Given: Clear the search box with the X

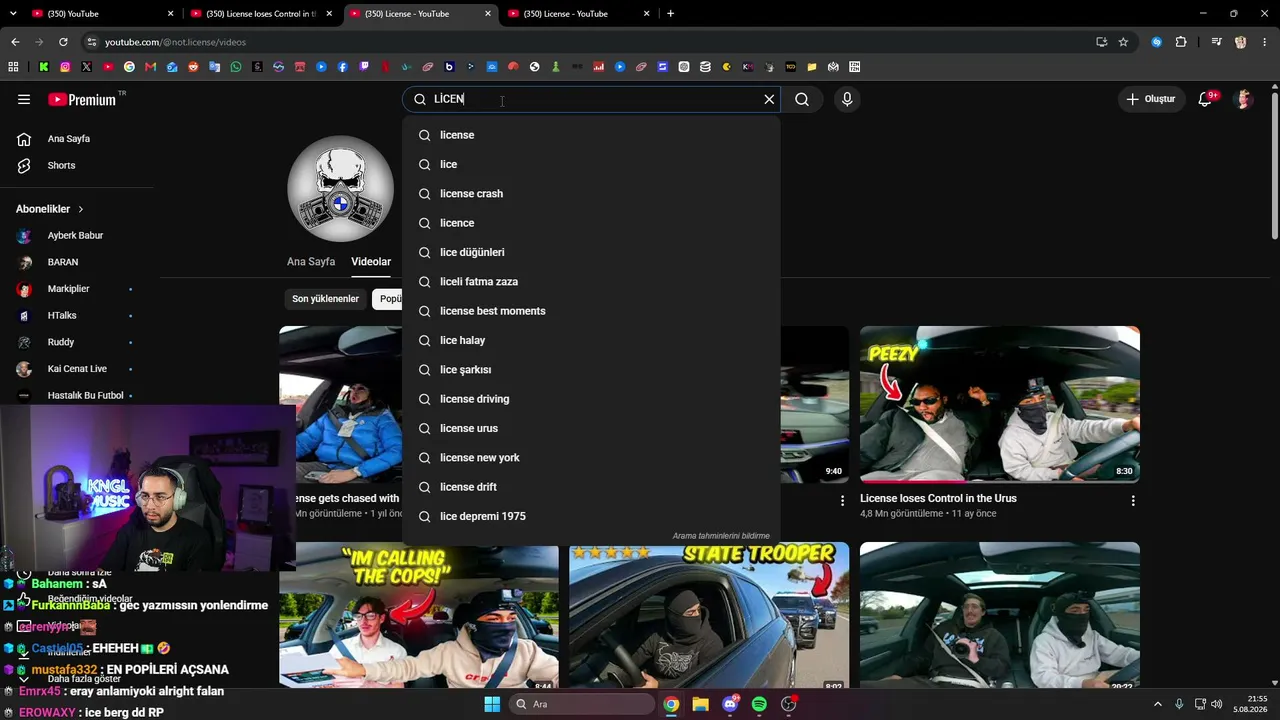Looking at the screenshot, I should pyautogui.click(x=769, y=99).
